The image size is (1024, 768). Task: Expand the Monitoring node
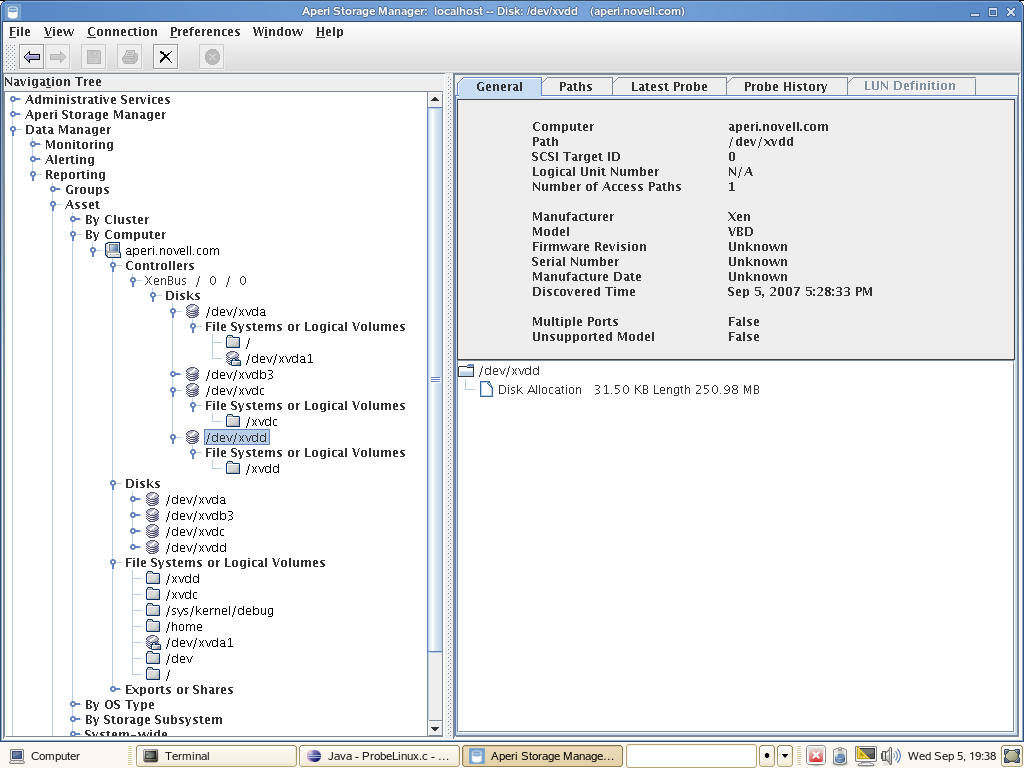(34, 144)
